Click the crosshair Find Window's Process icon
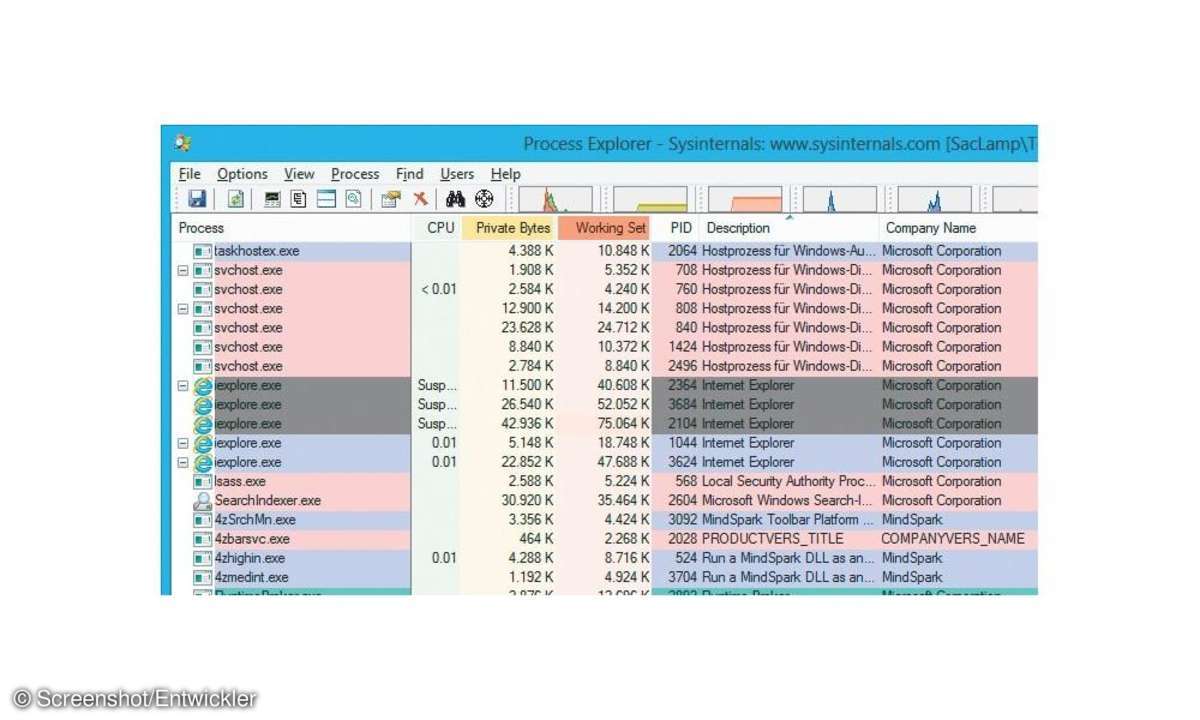Image resolution: width=1200 pixels, height=720 pixels. (484, 199)
